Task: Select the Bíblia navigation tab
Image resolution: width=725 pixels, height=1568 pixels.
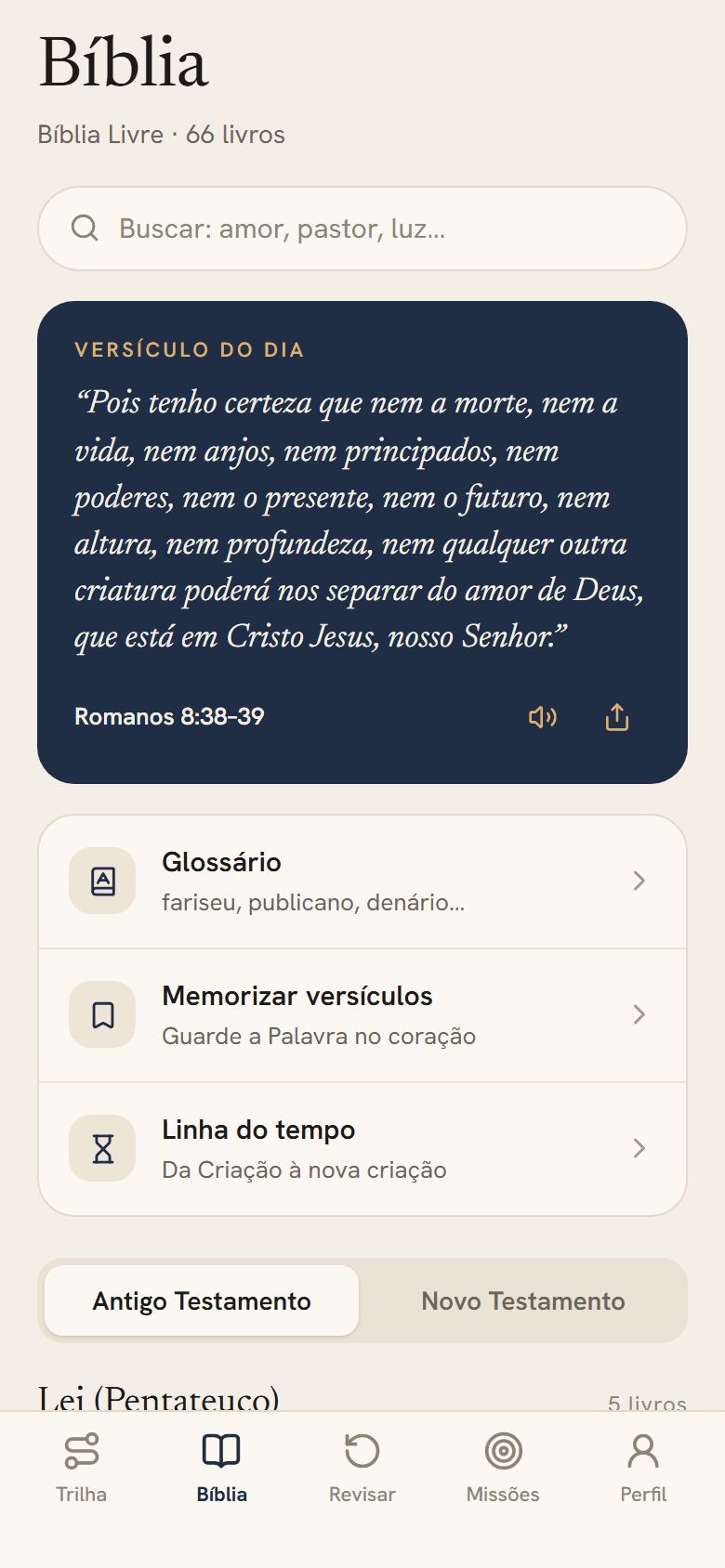Action: tap(222, 1468)
